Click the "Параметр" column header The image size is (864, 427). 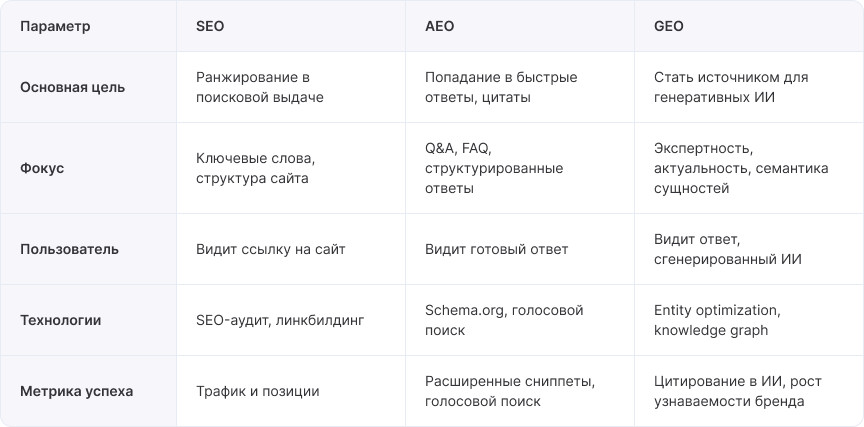click(x=55, y=27)
